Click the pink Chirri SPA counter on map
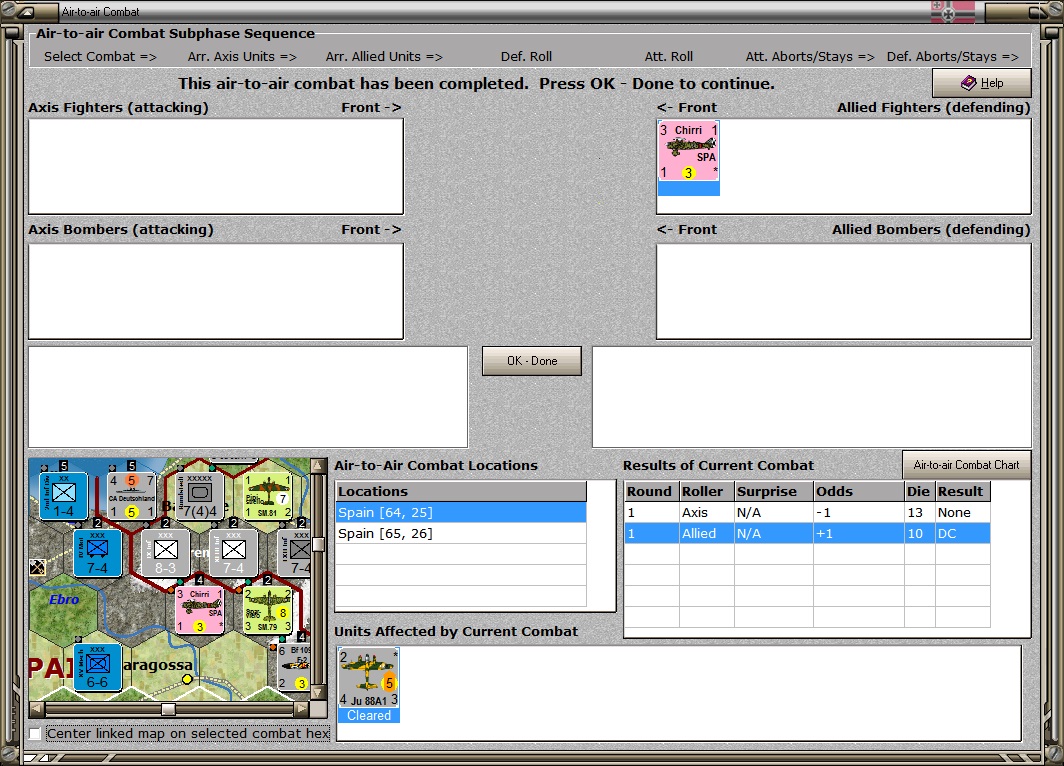 click(x=200, y=610)
